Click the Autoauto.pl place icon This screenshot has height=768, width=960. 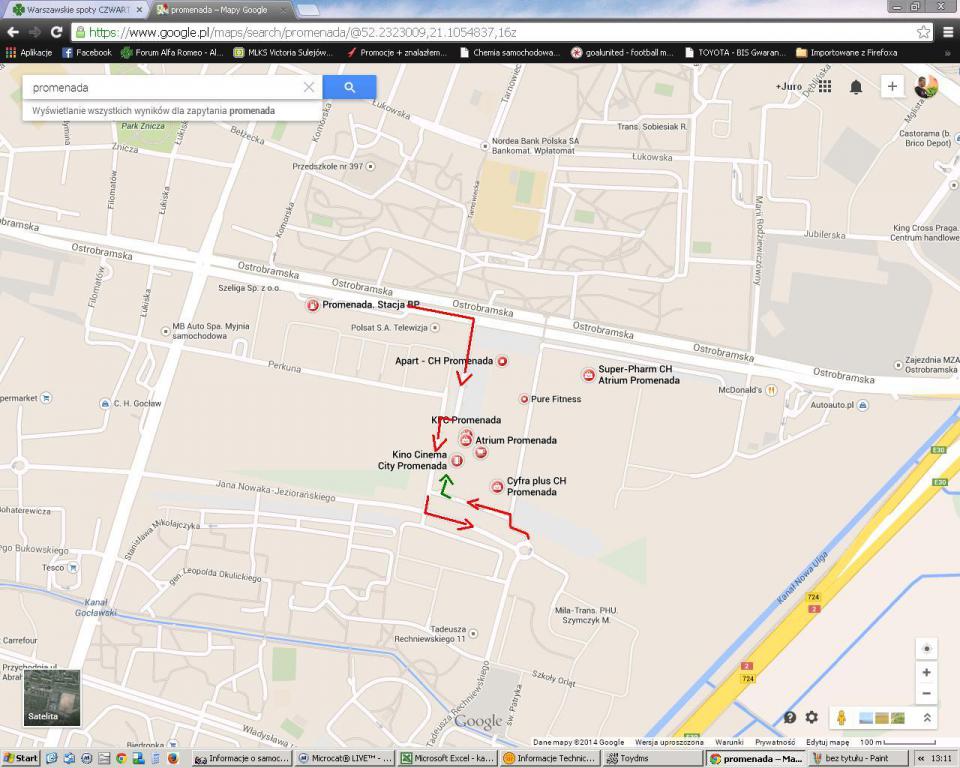(x=863, y=405)
